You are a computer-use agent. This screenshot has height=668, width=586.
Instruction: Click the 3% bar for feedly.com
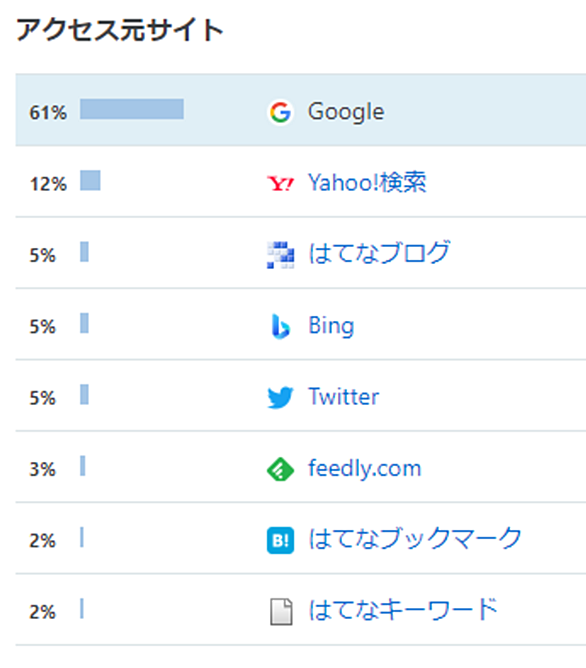pyautogui.click(x=83, y=466)
